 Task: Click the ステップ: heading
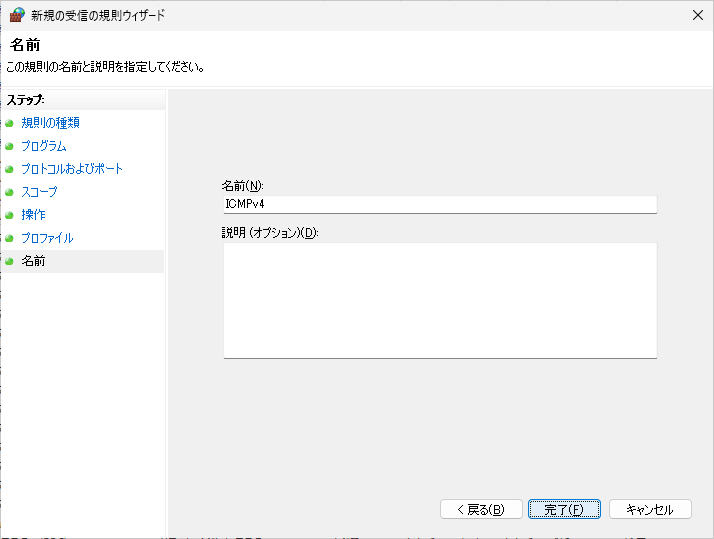(x=26, y=100)
